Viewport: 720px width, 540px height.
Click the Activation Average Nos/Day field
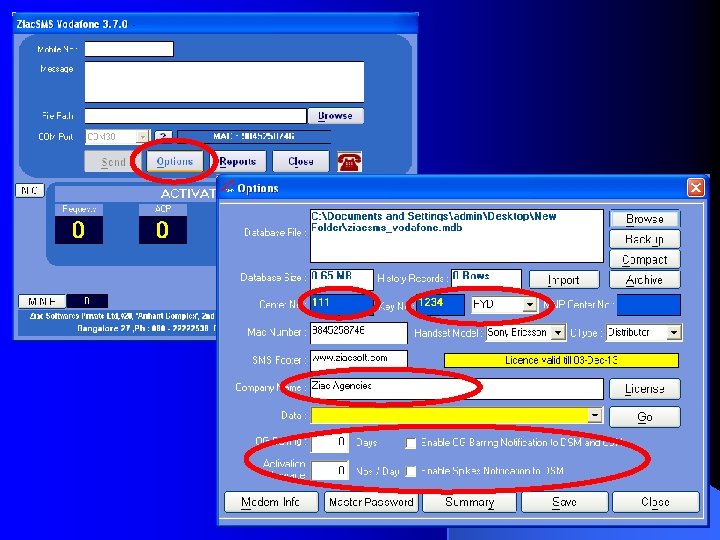coord(330,471)
